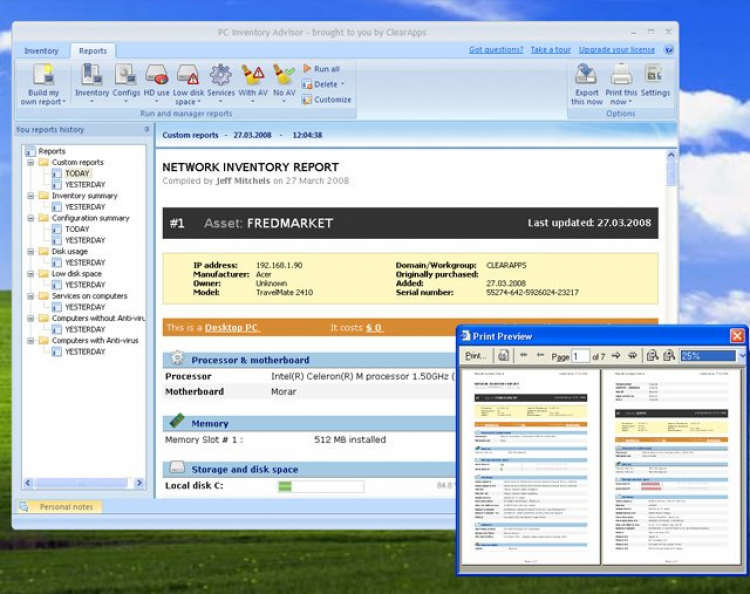
Task: Go to previous page in Print Preview
Action: click(x=540, y=355)
